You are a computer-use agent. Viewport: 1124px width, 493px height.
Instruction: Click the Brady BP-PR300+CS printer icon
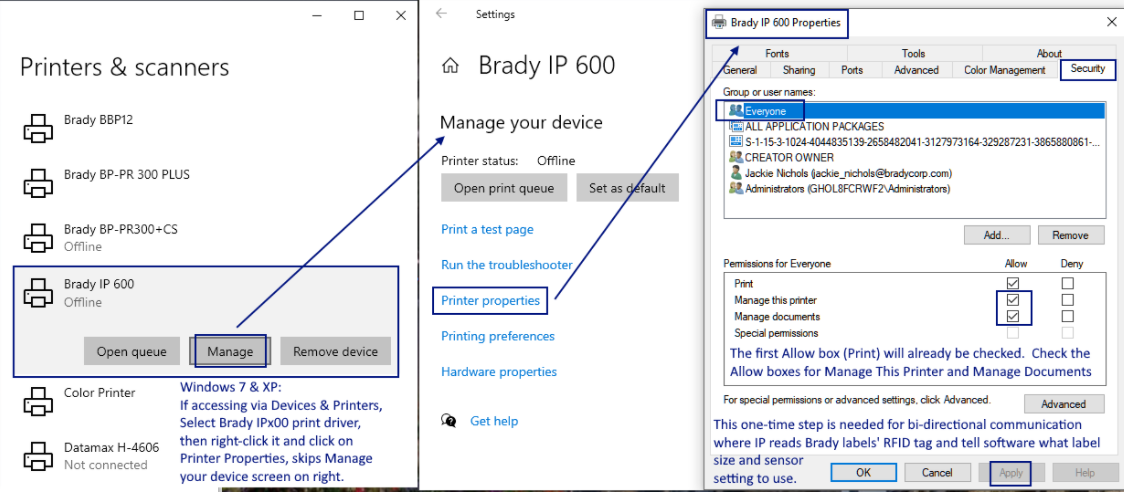coord(37,237)
